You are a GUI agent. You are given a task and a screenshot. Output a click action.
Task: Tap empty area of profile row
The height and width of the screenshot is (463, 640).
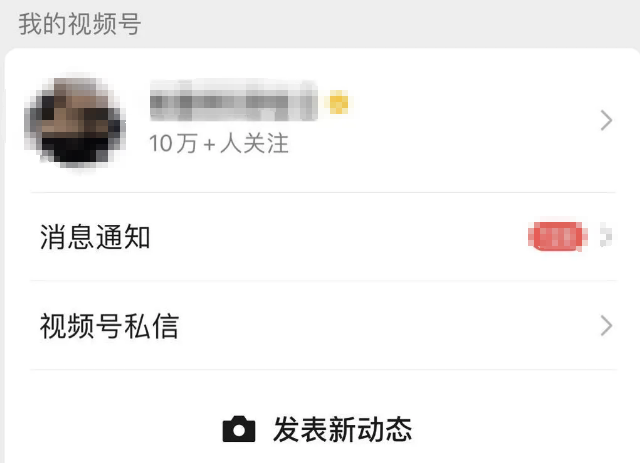point(469,120)
